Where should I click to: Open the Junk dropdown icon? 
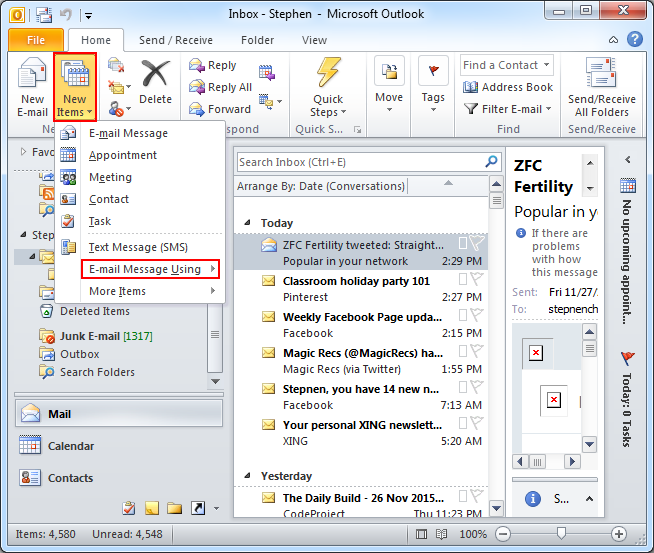tap(119, 109)
